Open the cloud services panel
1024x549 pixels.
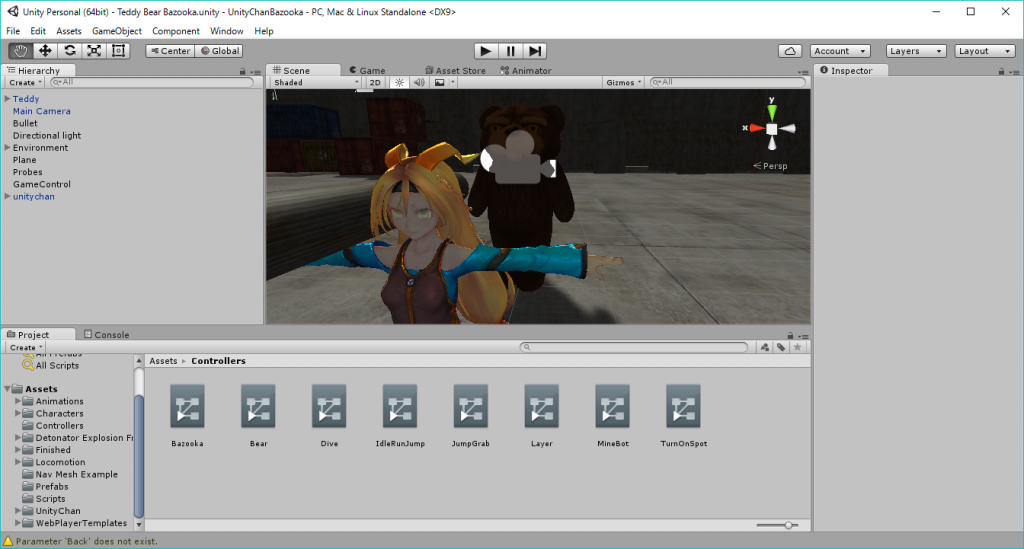[790, 51]
